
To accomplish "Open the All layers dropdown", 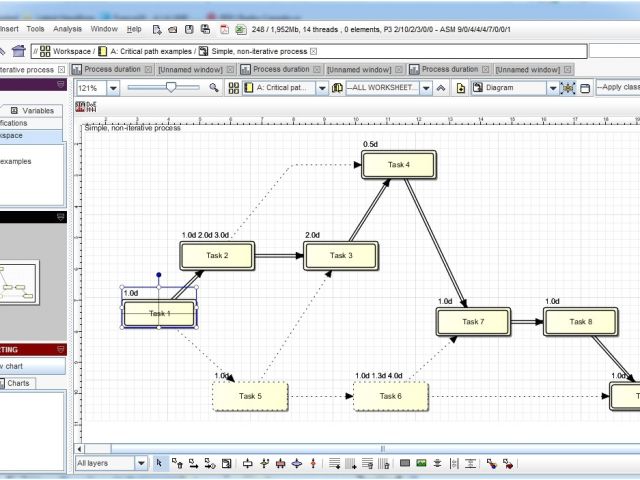I will pos(140,463).
